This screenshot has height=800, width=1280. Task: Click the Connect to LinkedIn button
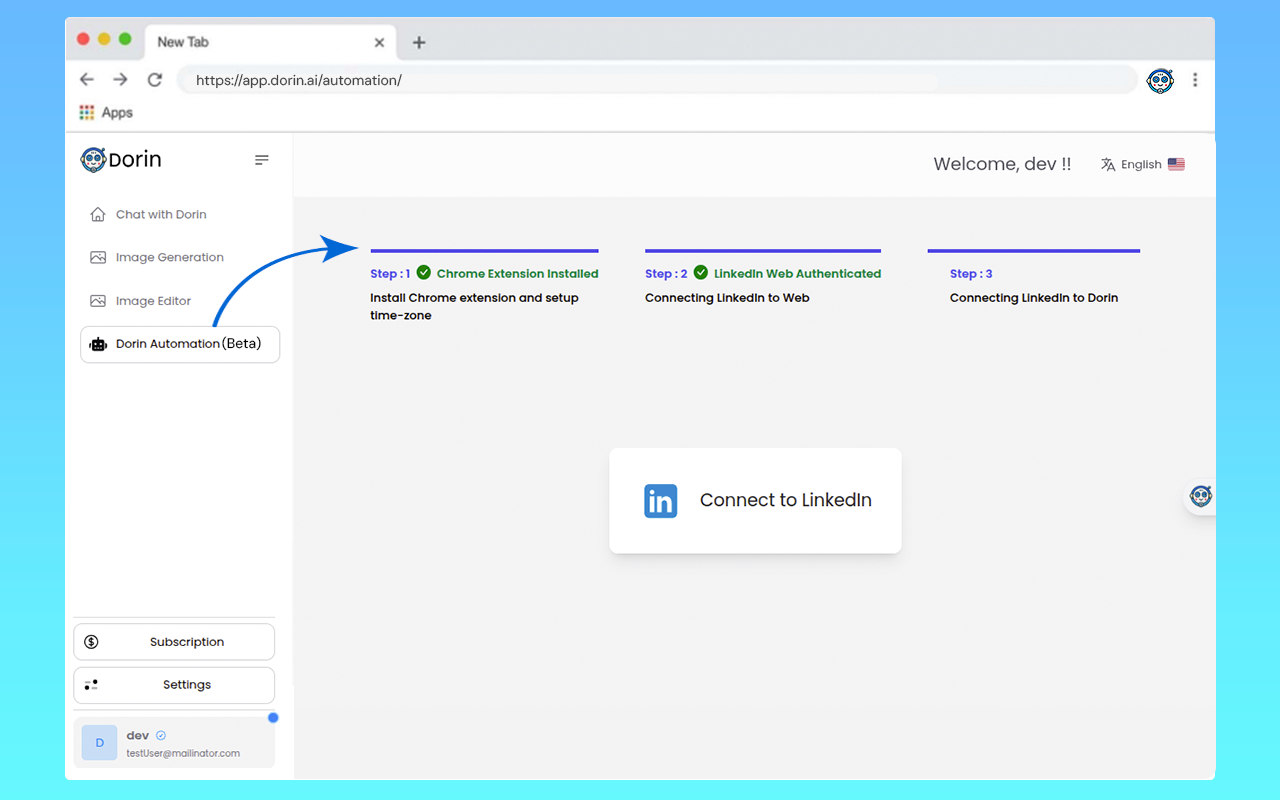coord(755,500)
